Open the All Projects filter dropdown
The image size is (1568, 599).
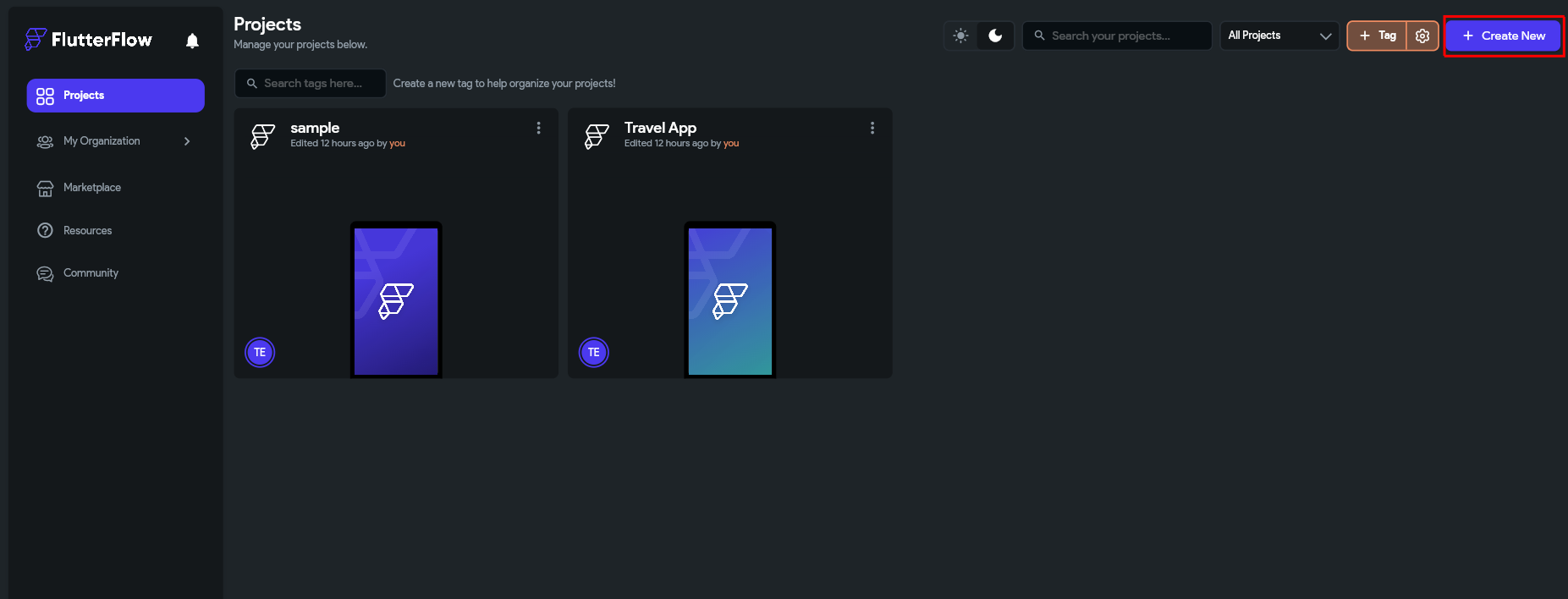[1279, 36]
